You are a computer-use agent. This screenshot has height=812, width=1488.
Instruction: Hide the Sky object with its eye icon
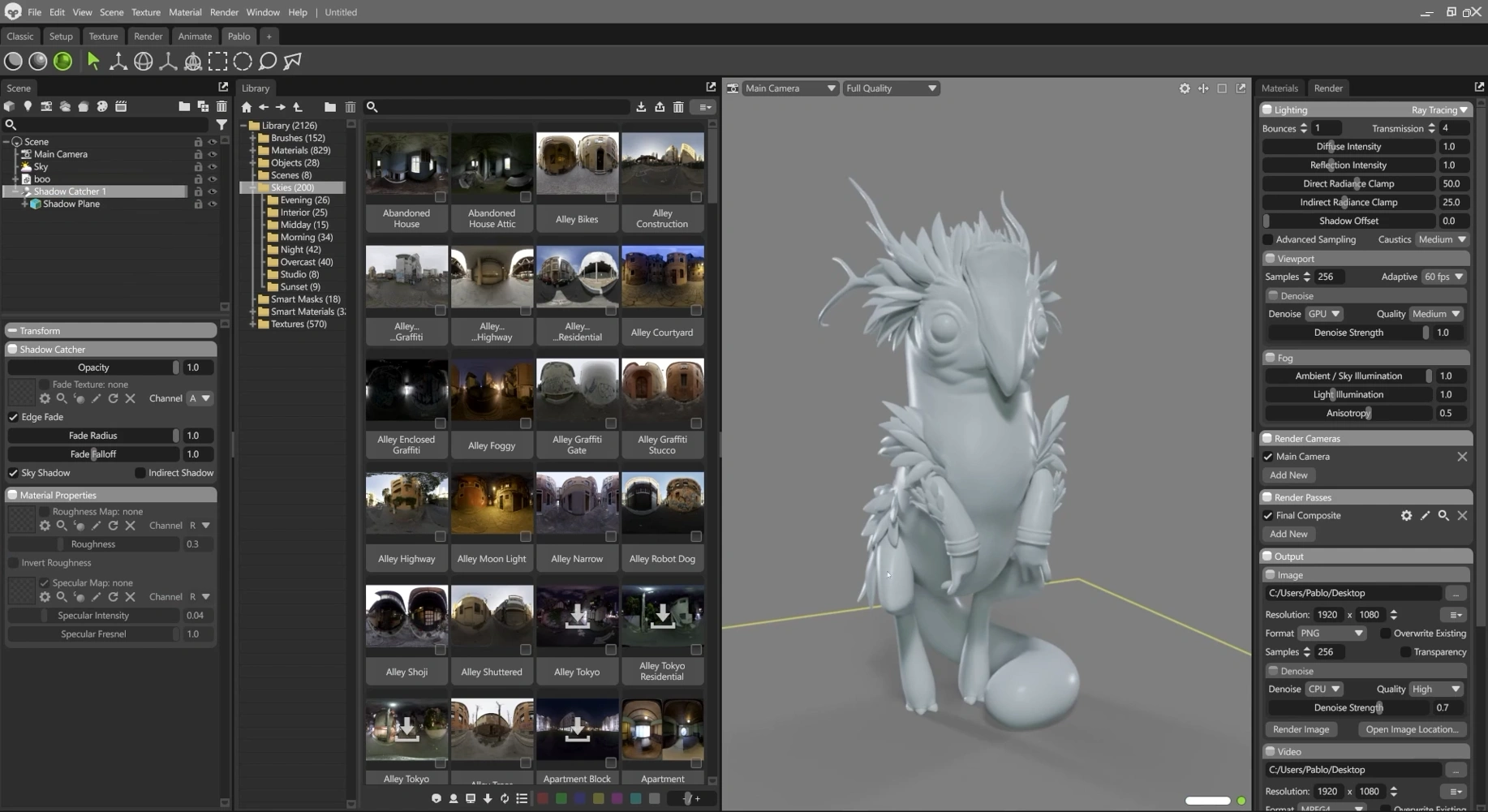213,167
